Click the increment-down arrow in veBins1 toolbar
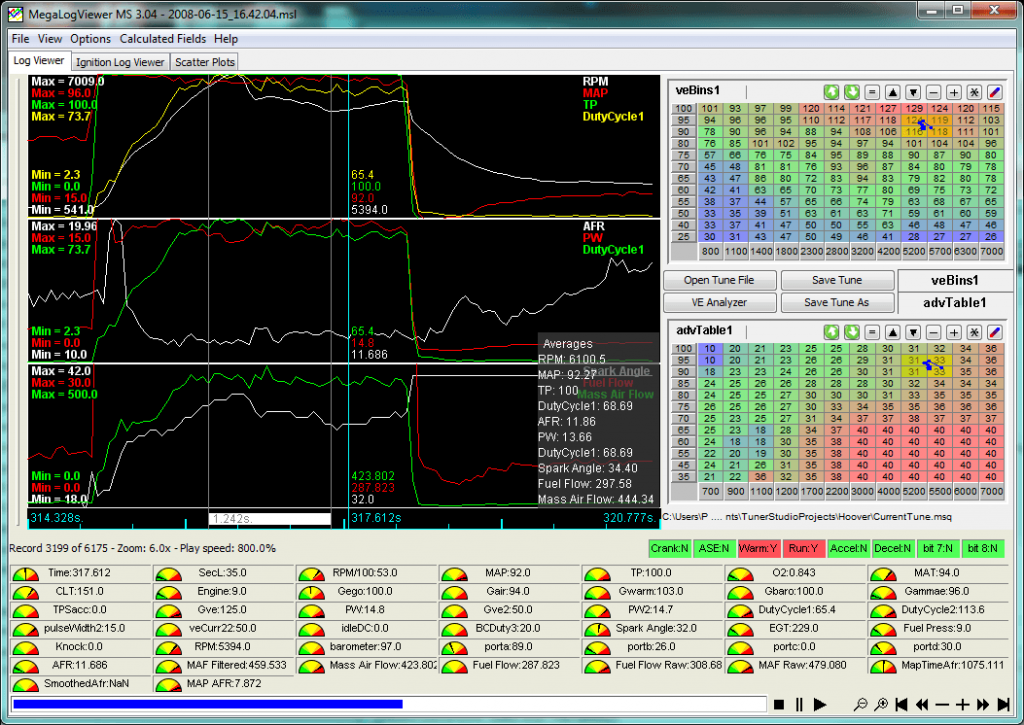 point(912,91)
